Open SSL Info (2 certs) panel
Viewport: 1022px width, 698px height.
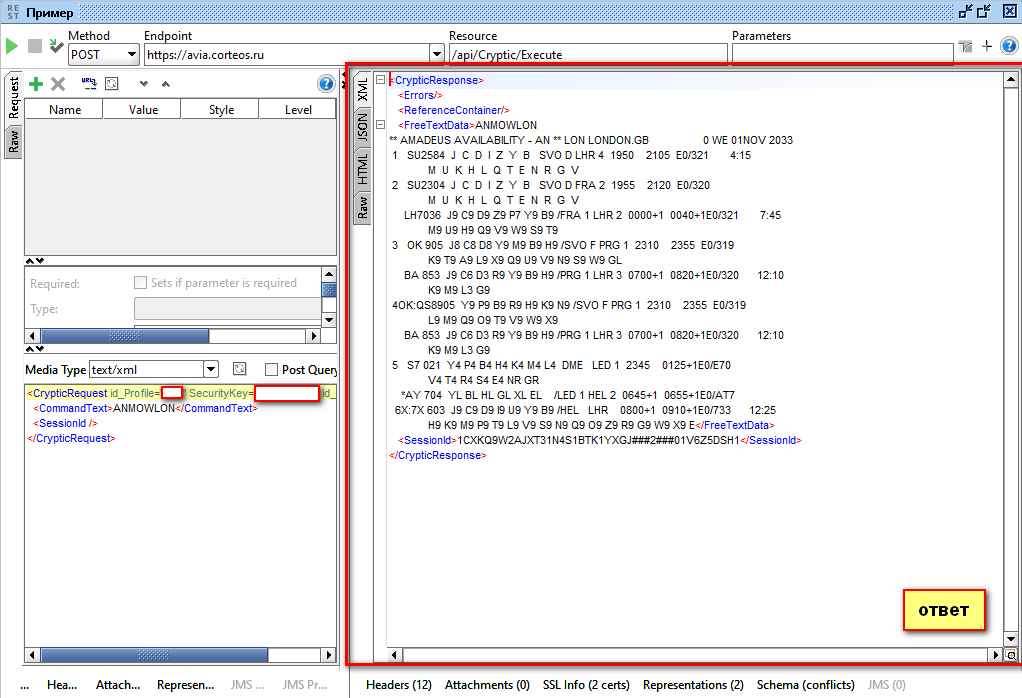pos(586,685)
